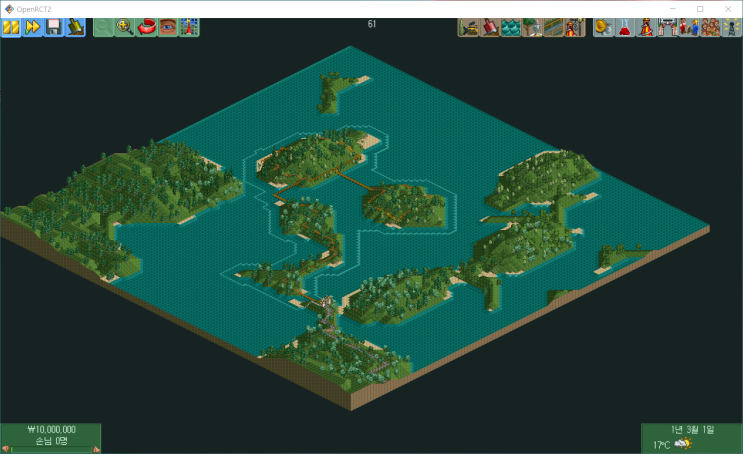Click the zoom in magnifier icon

pyautogui.click(x=125, y=27)
